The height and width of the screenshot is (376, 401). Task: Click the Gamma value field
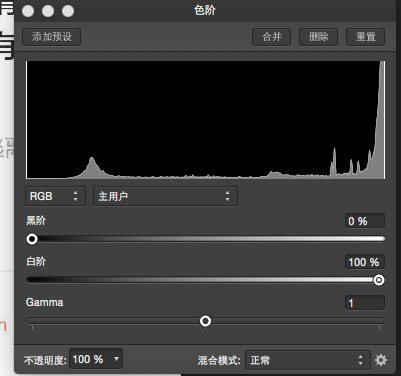(x=365, y=303)
